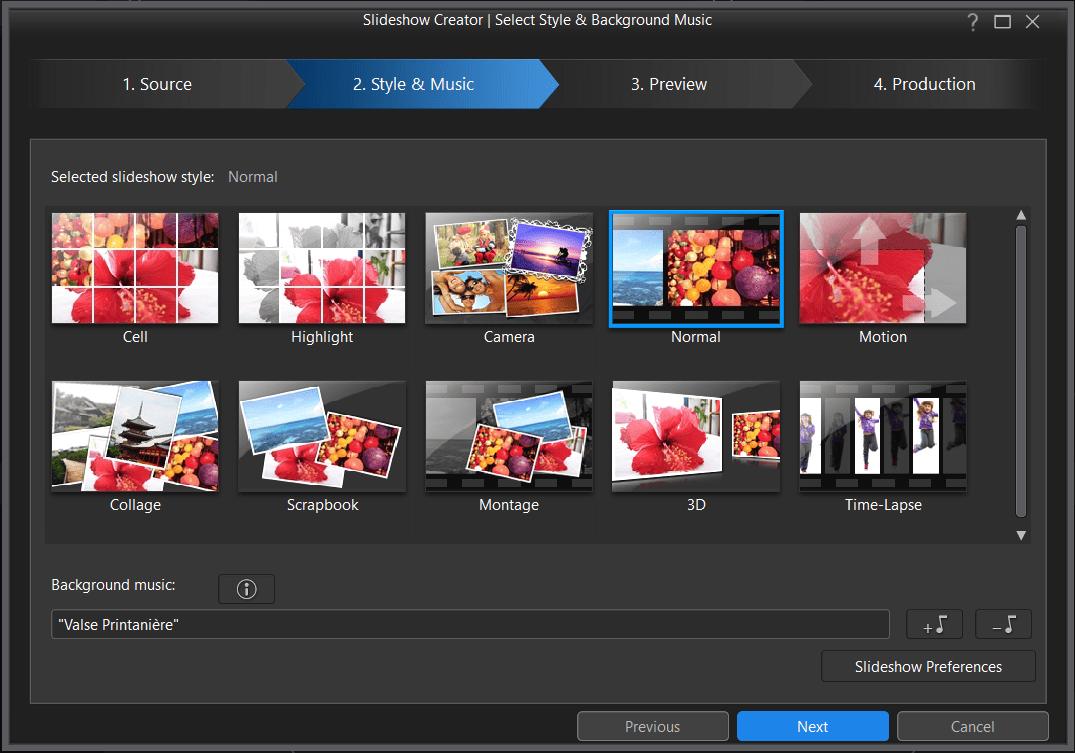Click the 2. Style & Music step
Screen dimensions: 1075x753
point(420,84)
